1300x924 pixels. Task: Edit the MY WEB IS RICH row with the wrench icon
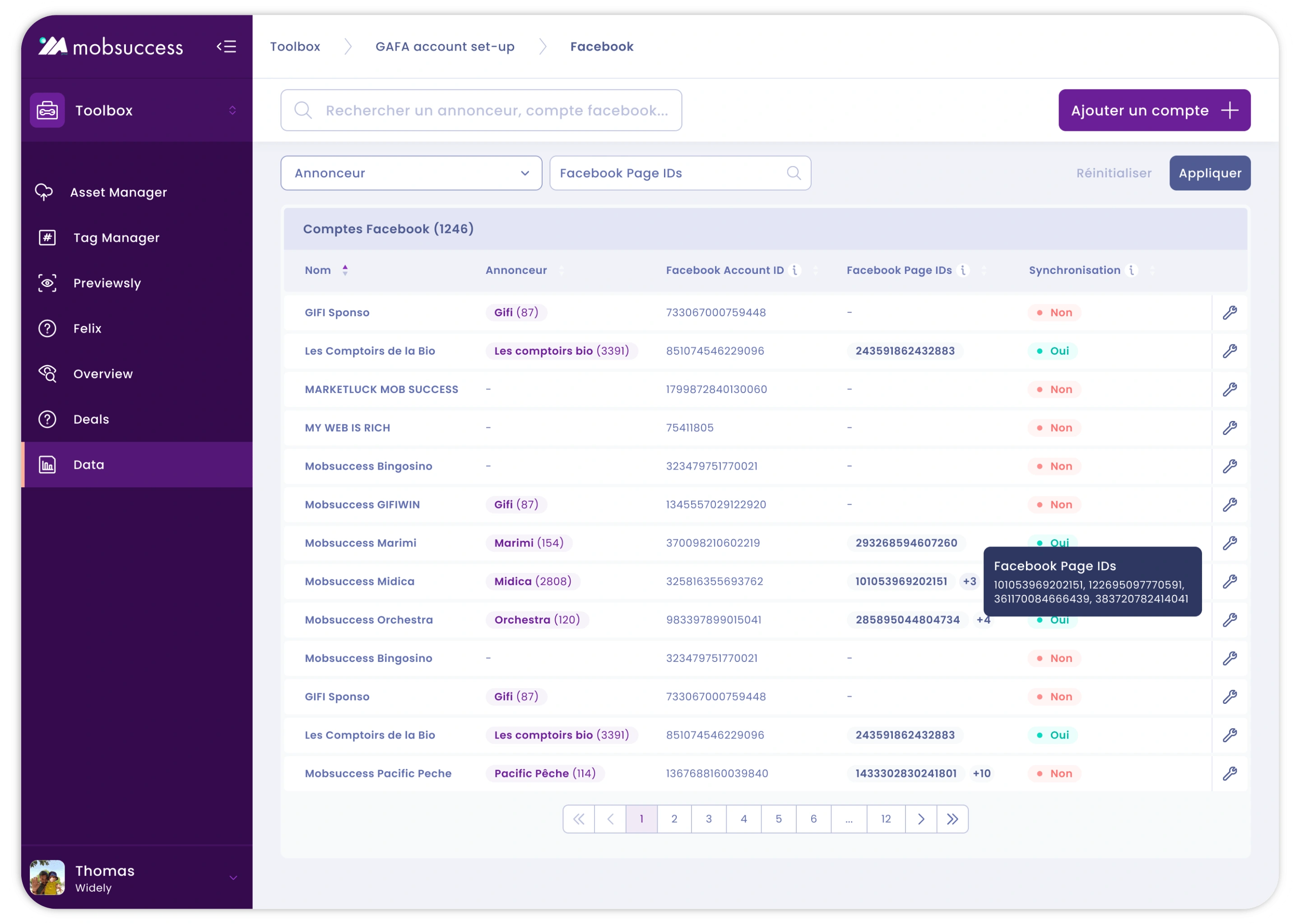1230,428
